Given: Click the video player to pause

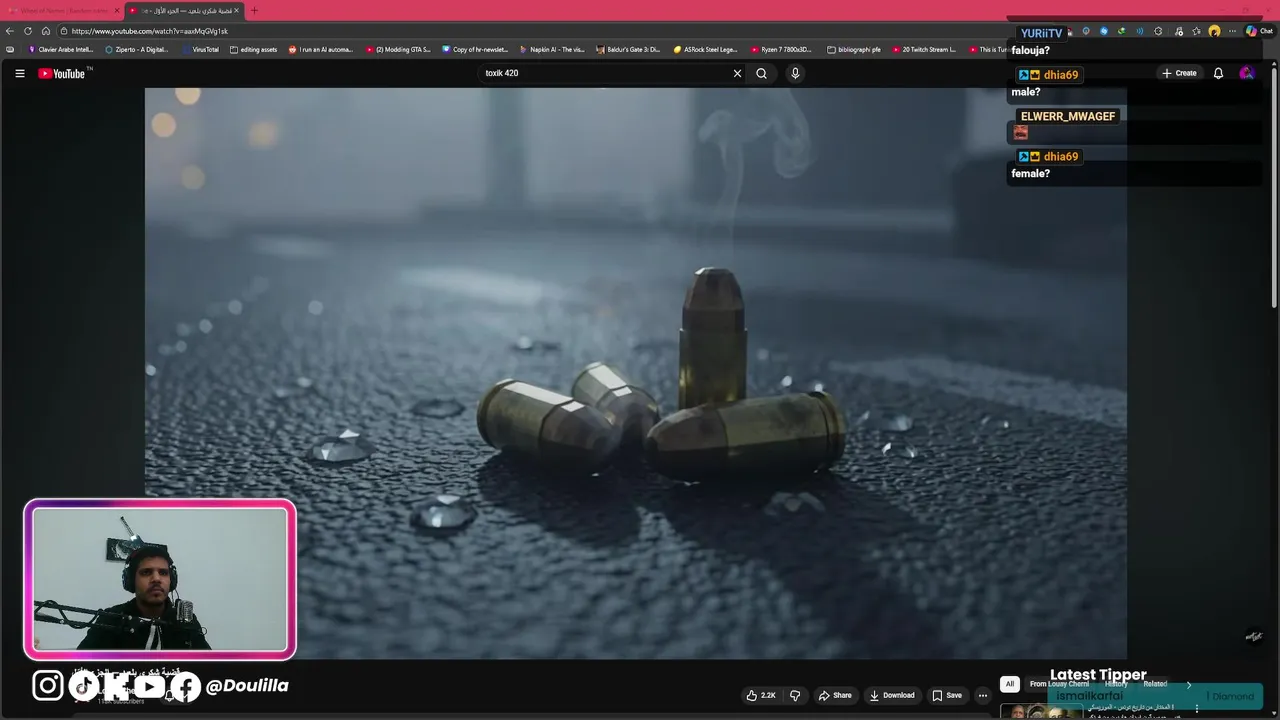Looking at the screenshot, I should 636,373.
